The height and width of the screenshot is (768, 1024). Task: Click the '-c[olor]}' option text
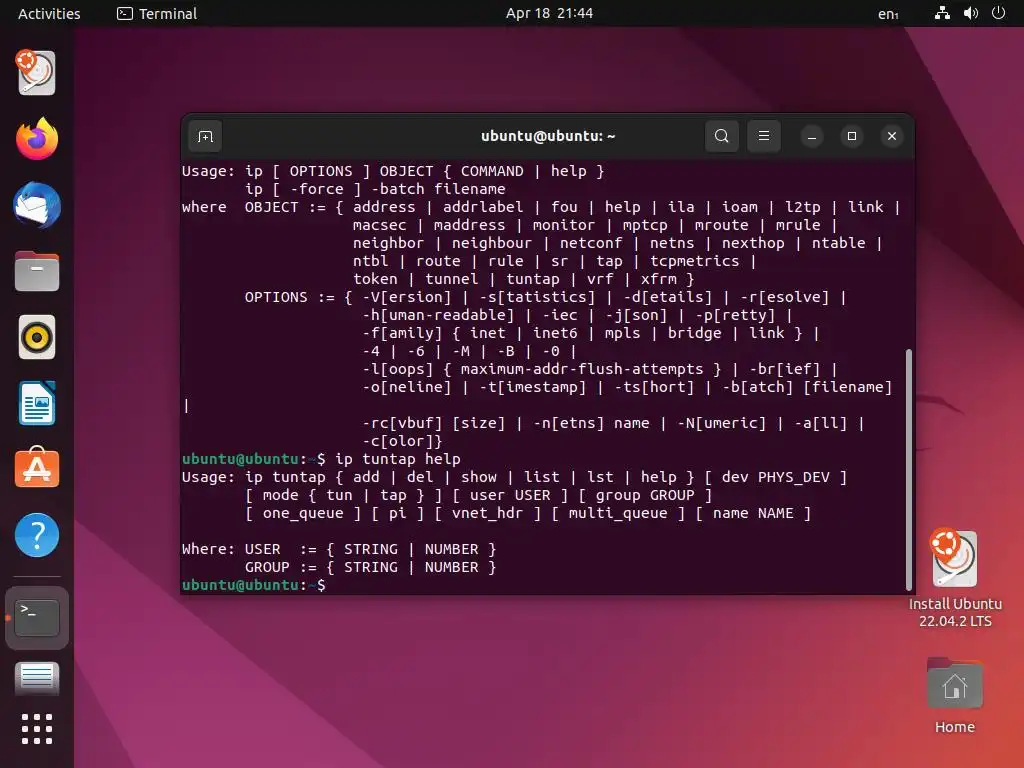click(x=402, y=441)
